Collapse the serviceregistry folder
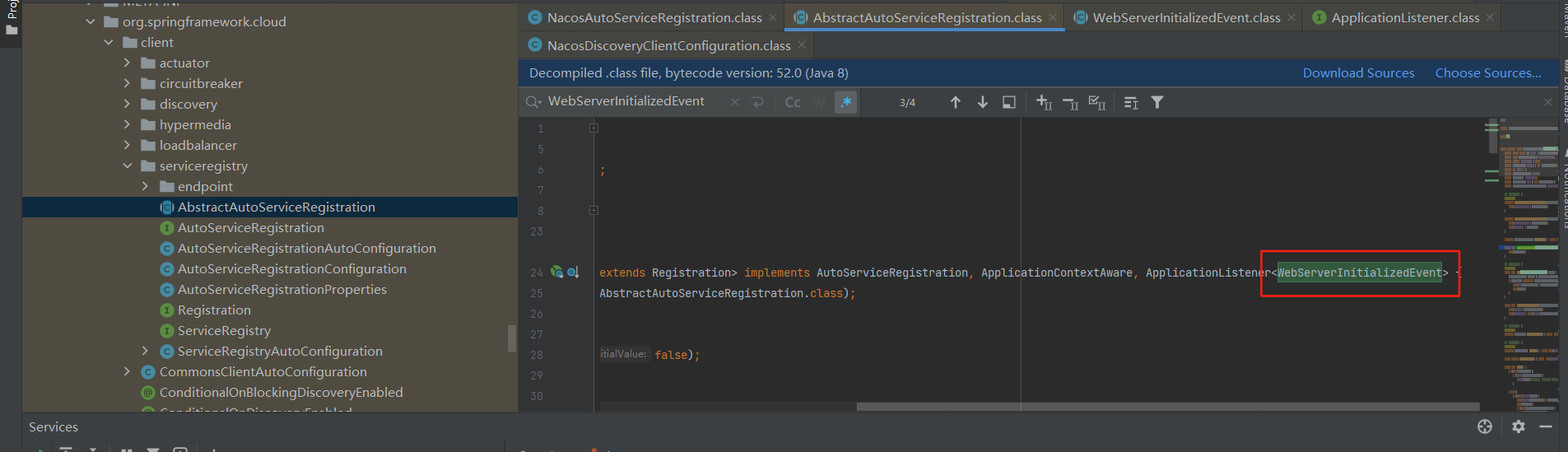This screenshot has height=452, width=1568. (x=127, y=165)
